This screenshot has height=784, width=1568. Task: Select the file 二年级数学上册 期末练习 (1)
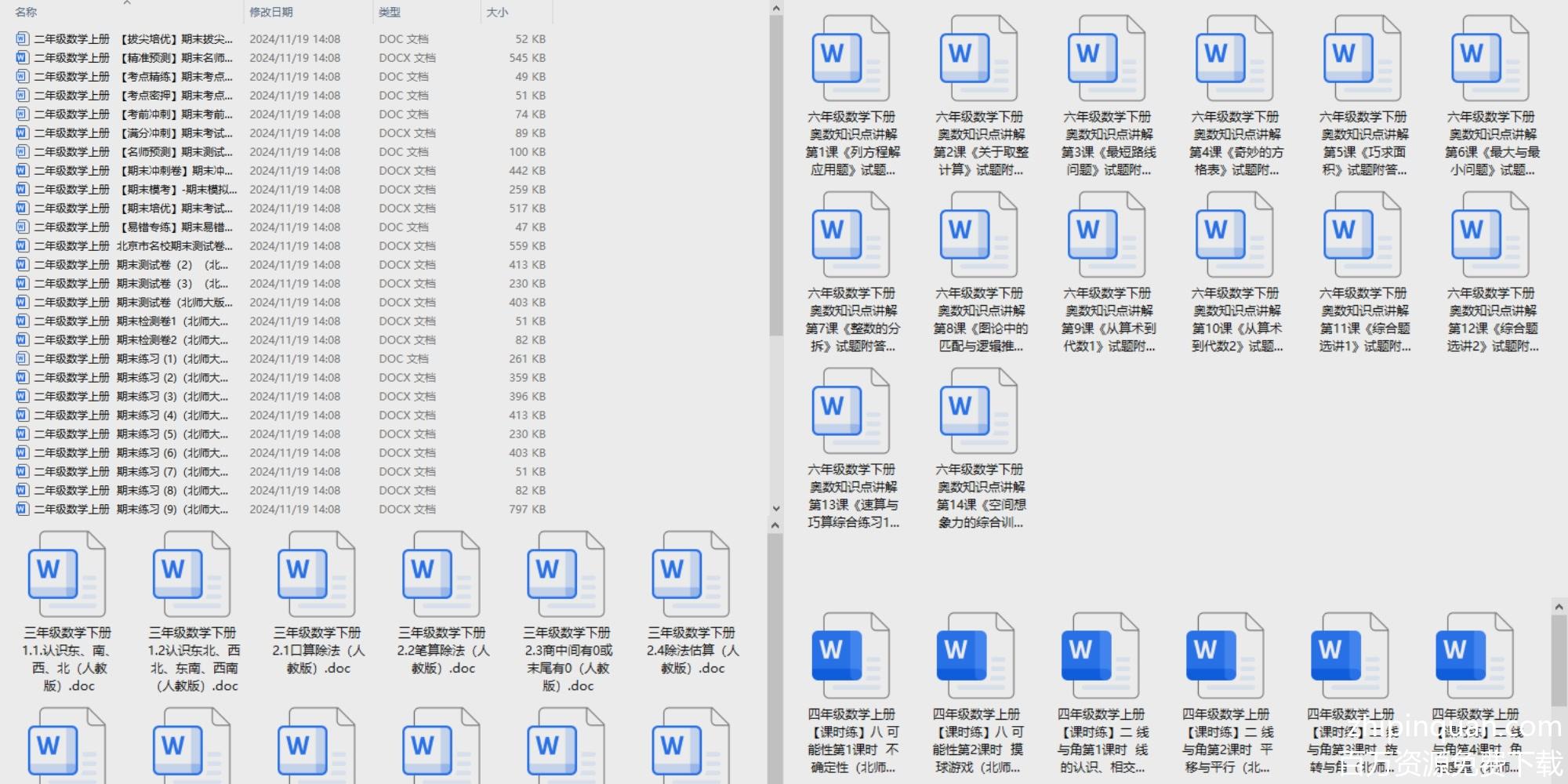point(131,358)
